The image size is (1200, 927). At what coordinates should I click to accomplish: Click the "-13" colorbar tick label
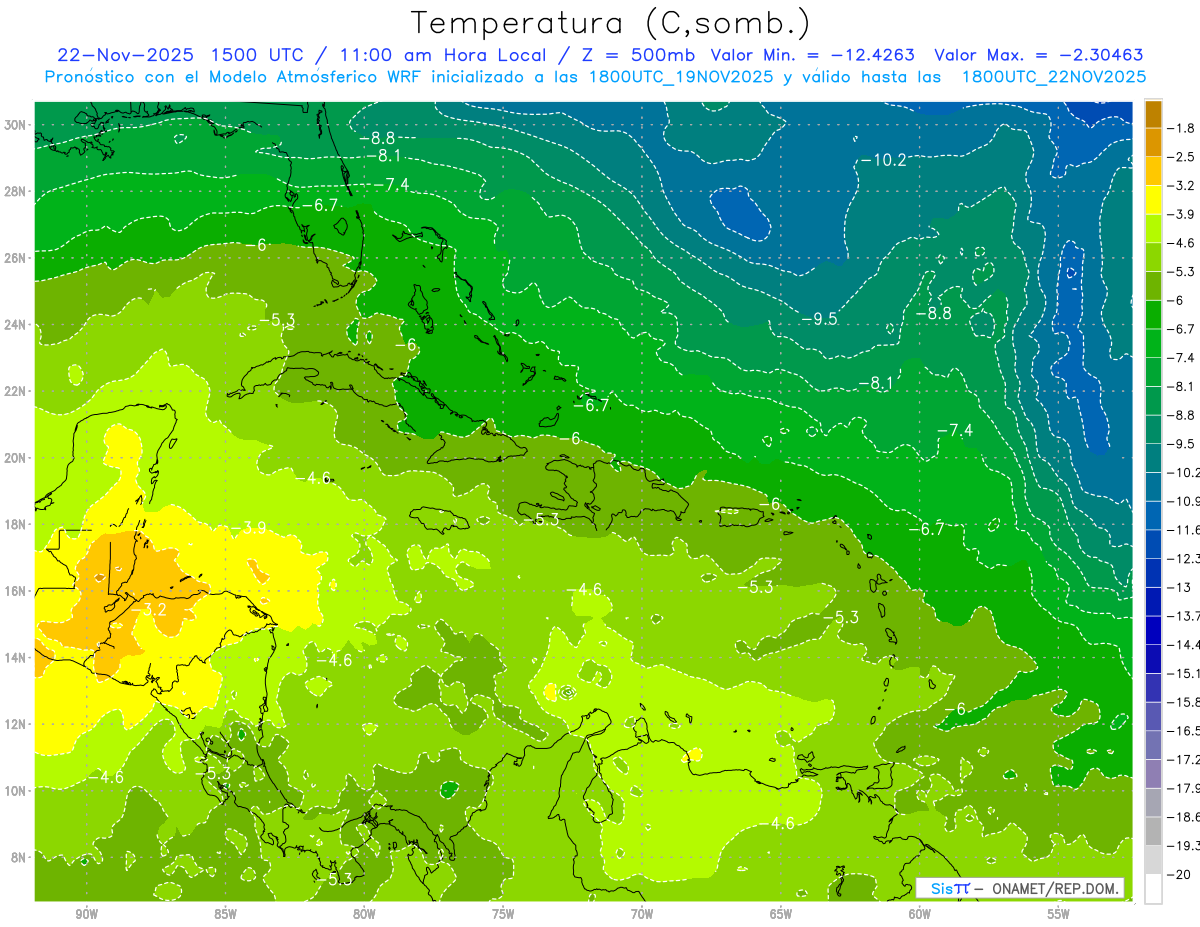click(x=1180, y=586)
